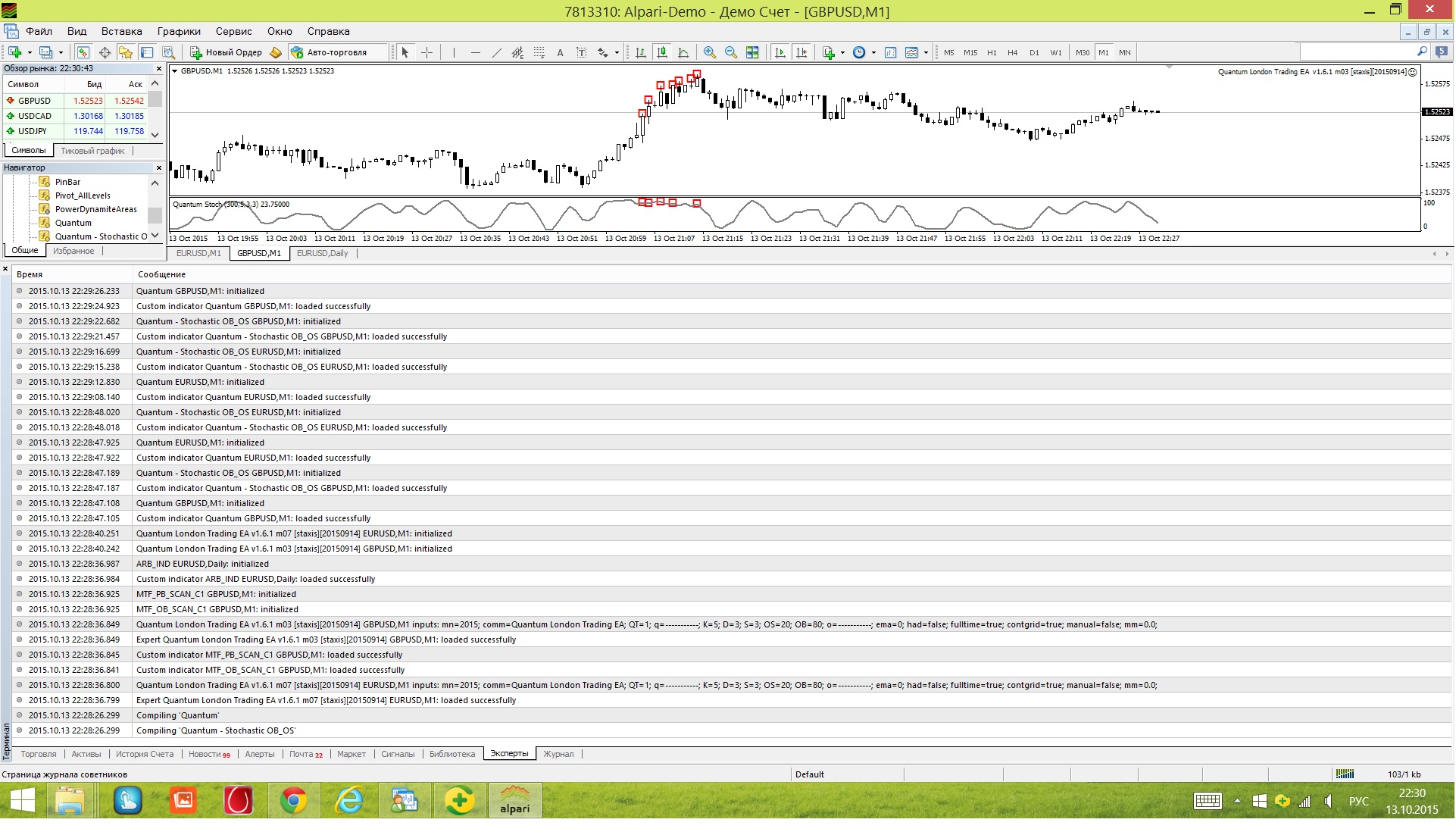Toggle the Navigator folder-star icon

[x=126, y=52]
